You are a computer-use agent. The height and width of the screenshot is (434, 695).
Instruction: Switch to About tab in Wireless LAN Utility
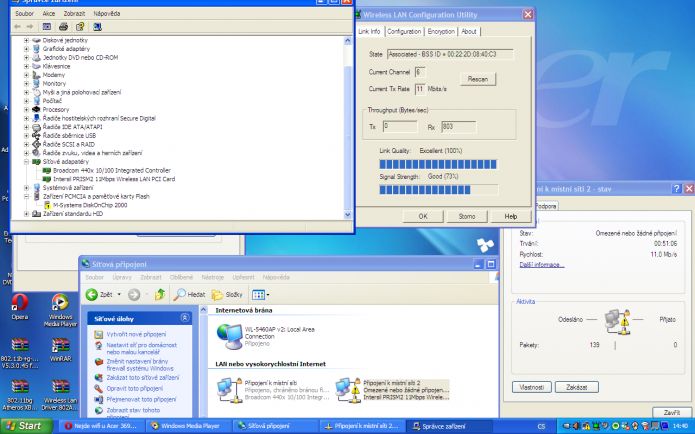click(469, 31)
